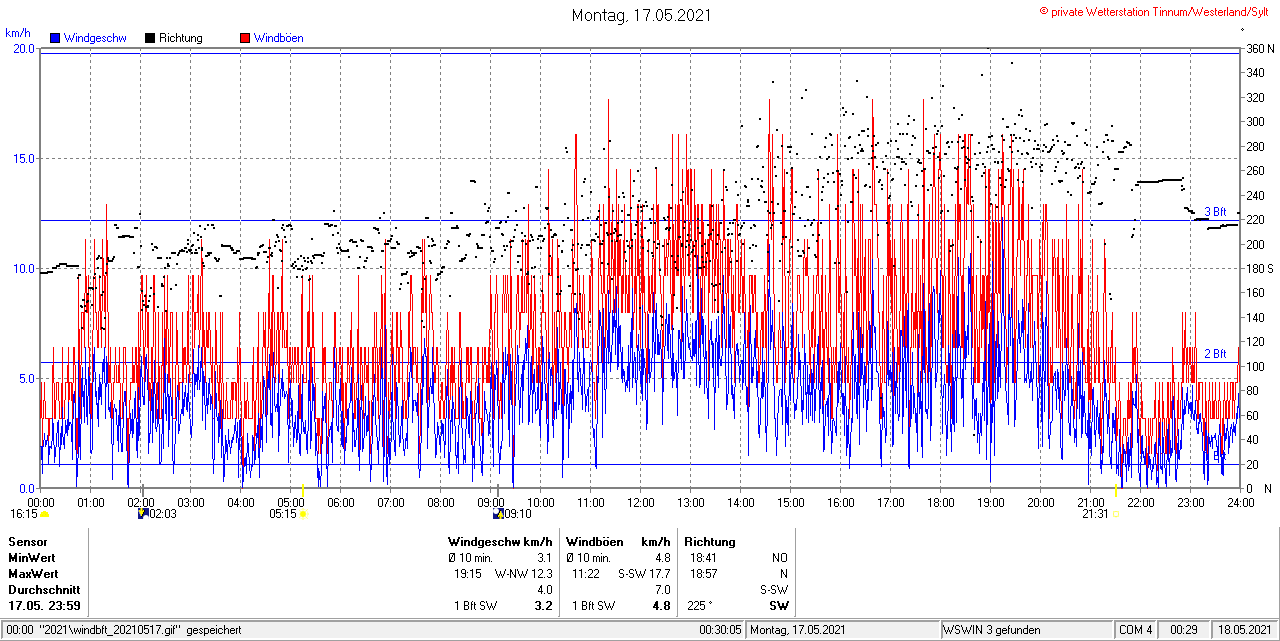Click the MinWert row header
This screenshot has height=641, width=1280.
tap(32, 558)
